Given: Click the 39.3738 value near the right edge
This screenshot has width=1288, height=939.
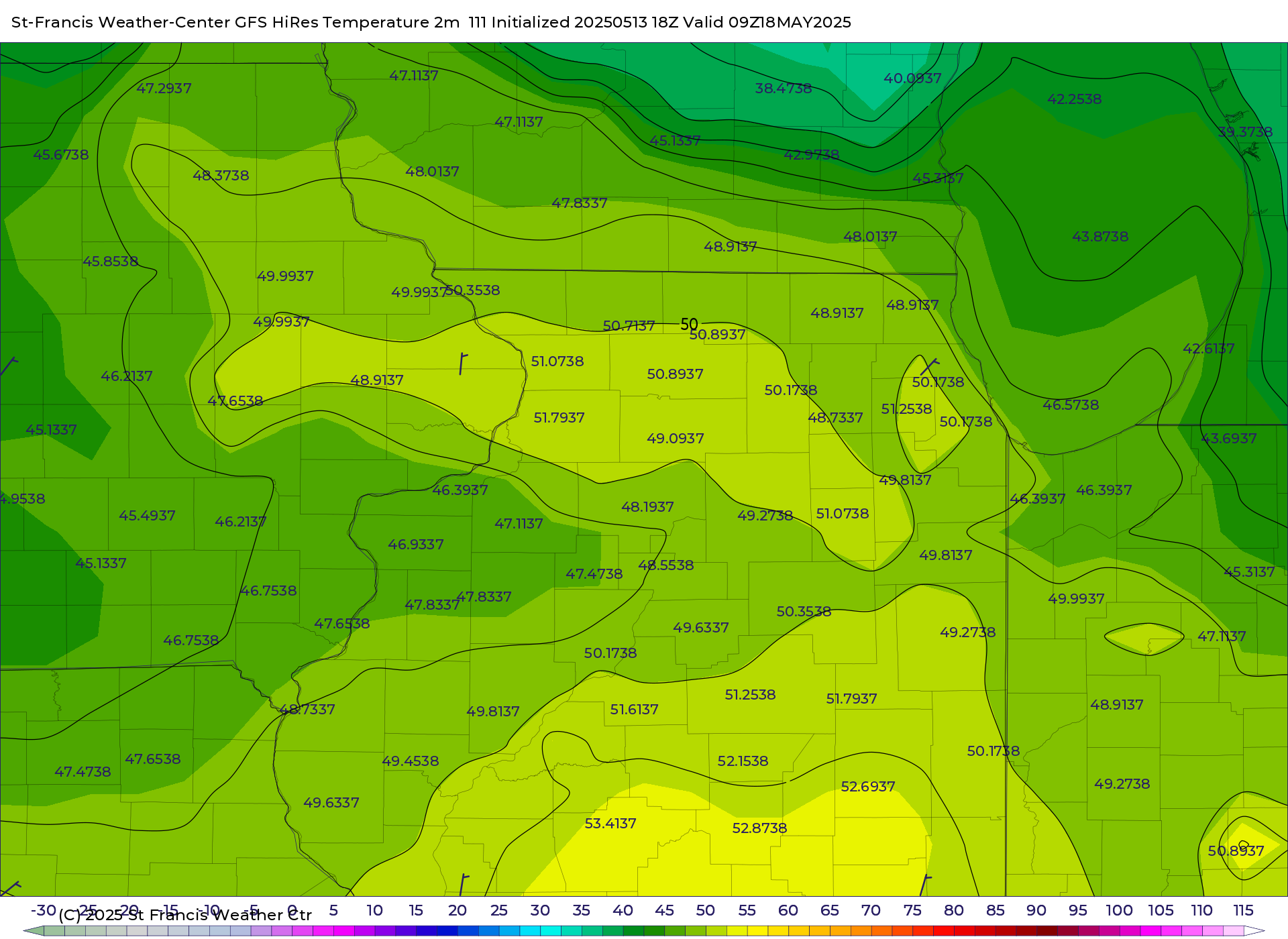Looking at the screenshot, I should pyautogui.click(x=1245, y=132).
